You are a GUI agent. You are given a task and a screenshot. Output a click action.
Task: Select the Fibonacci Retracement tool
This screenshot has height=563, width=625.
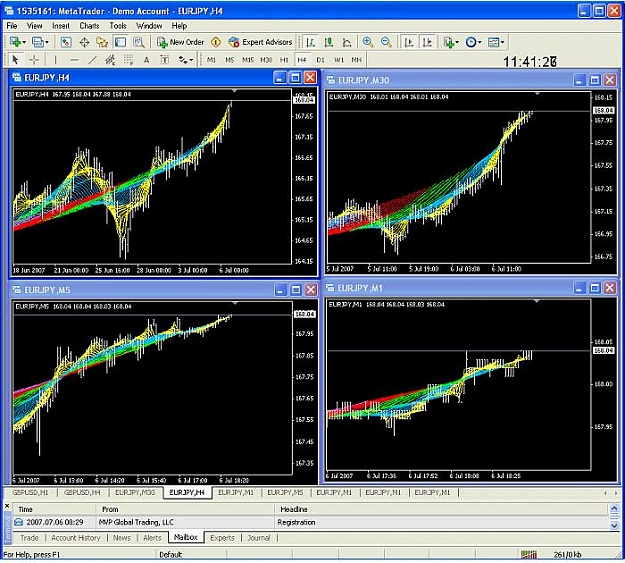coord(128,60)
